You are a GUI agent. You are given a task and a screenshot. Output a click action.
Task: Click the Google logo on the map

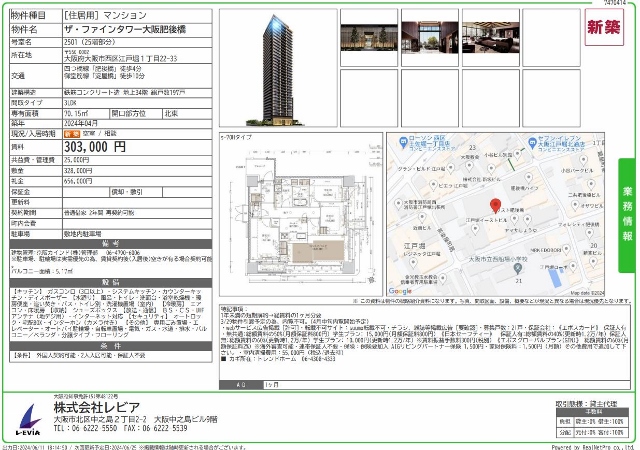400,291
